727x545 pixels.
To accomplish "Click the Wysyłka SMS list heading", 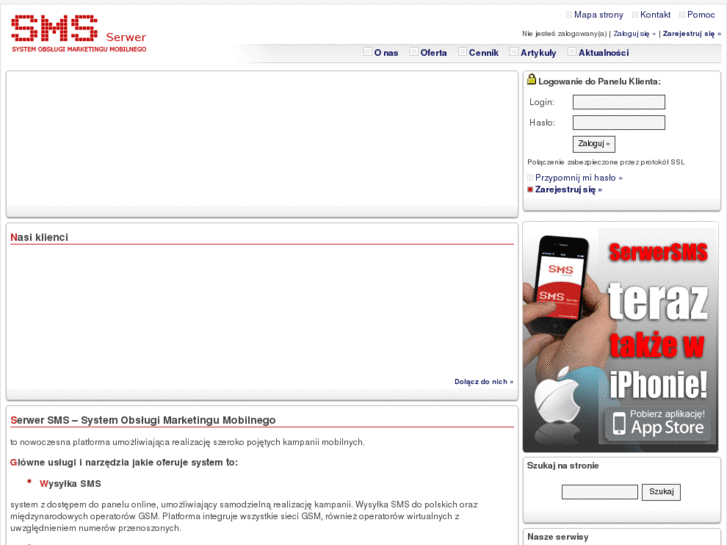I will click(x=70, y=484).
